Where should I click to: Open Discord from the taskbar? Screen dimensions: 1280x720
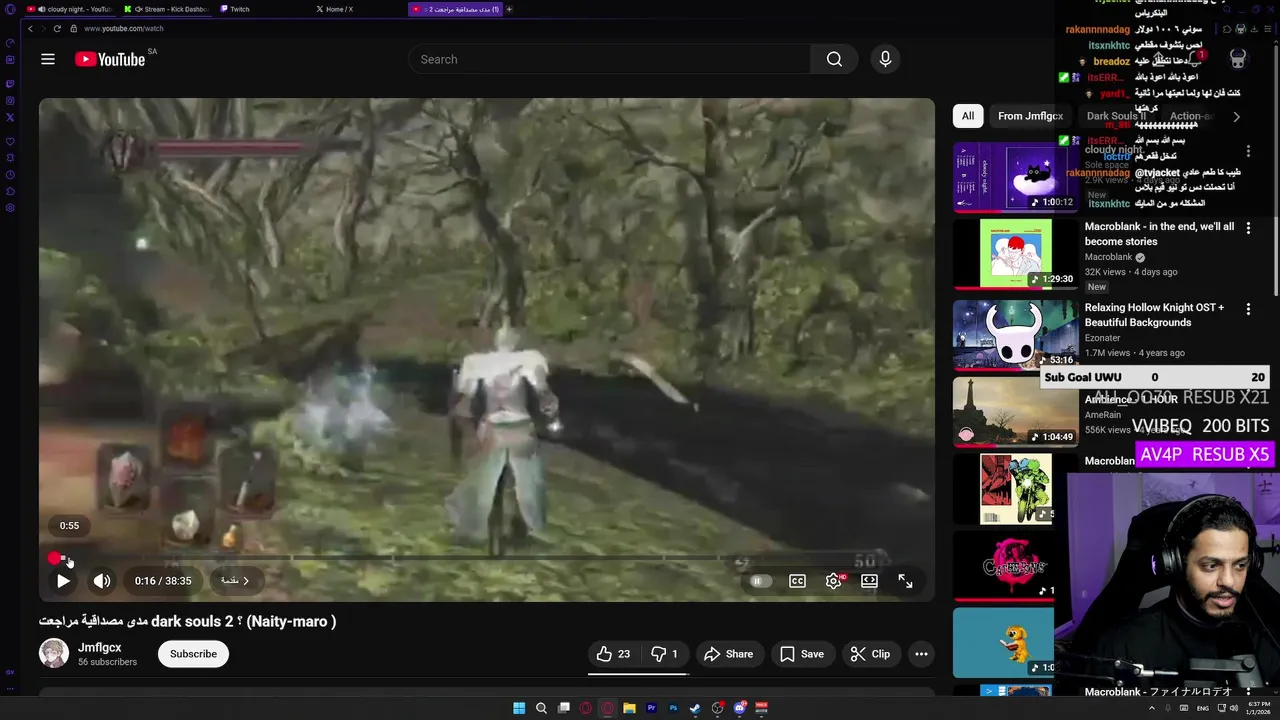(740, 708)
